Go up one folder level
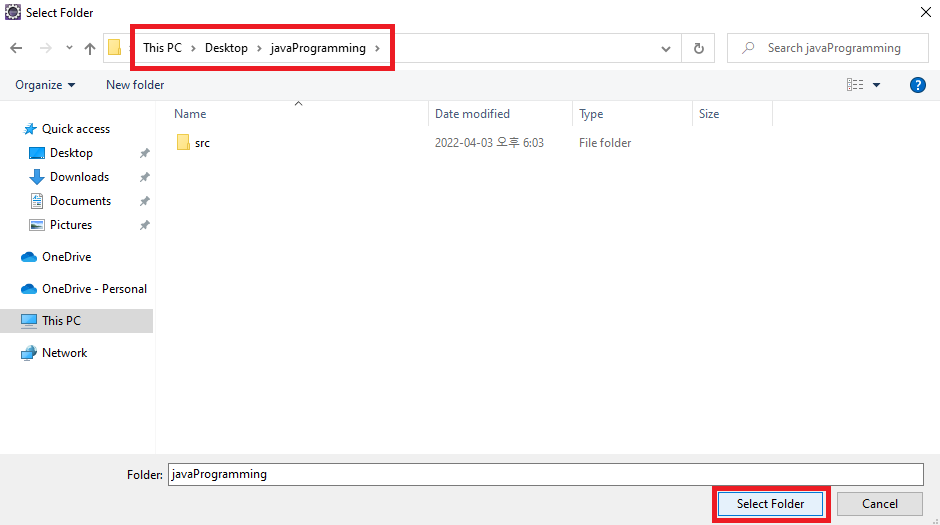Viewport: 940px width, 525px height. click(x=90, y=48)
